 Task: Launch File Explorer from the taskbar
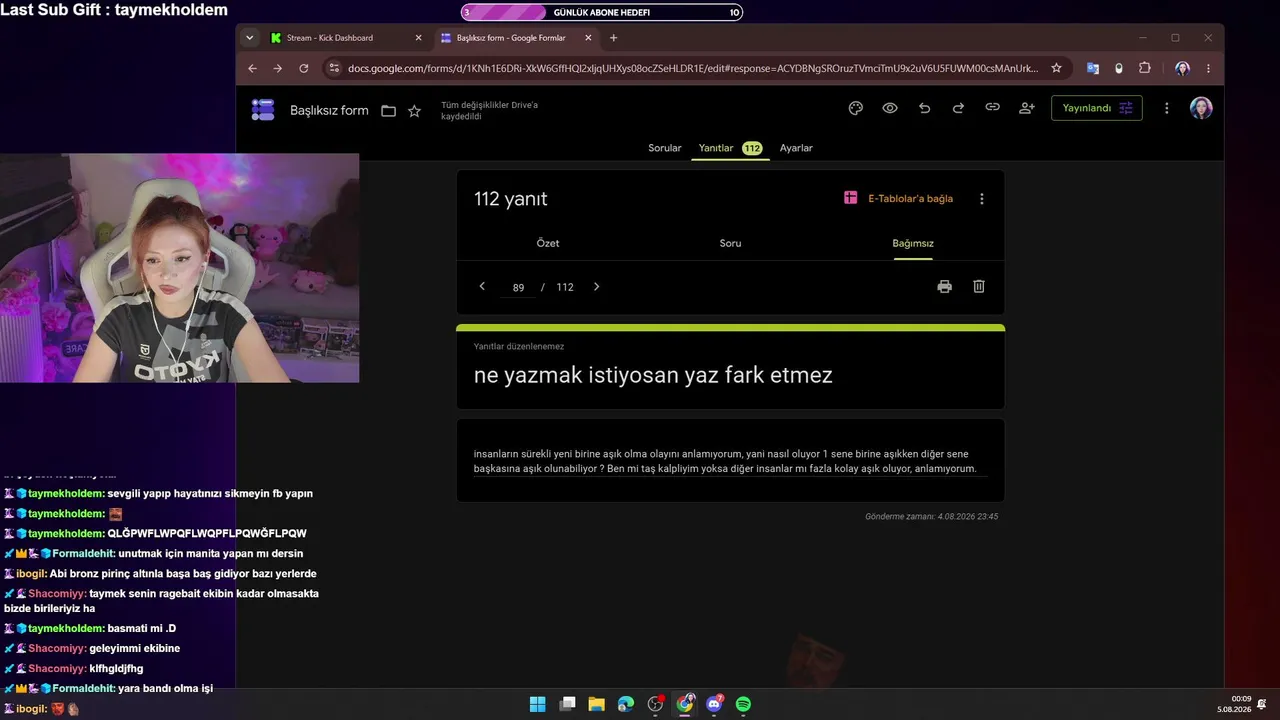[597, 704]
